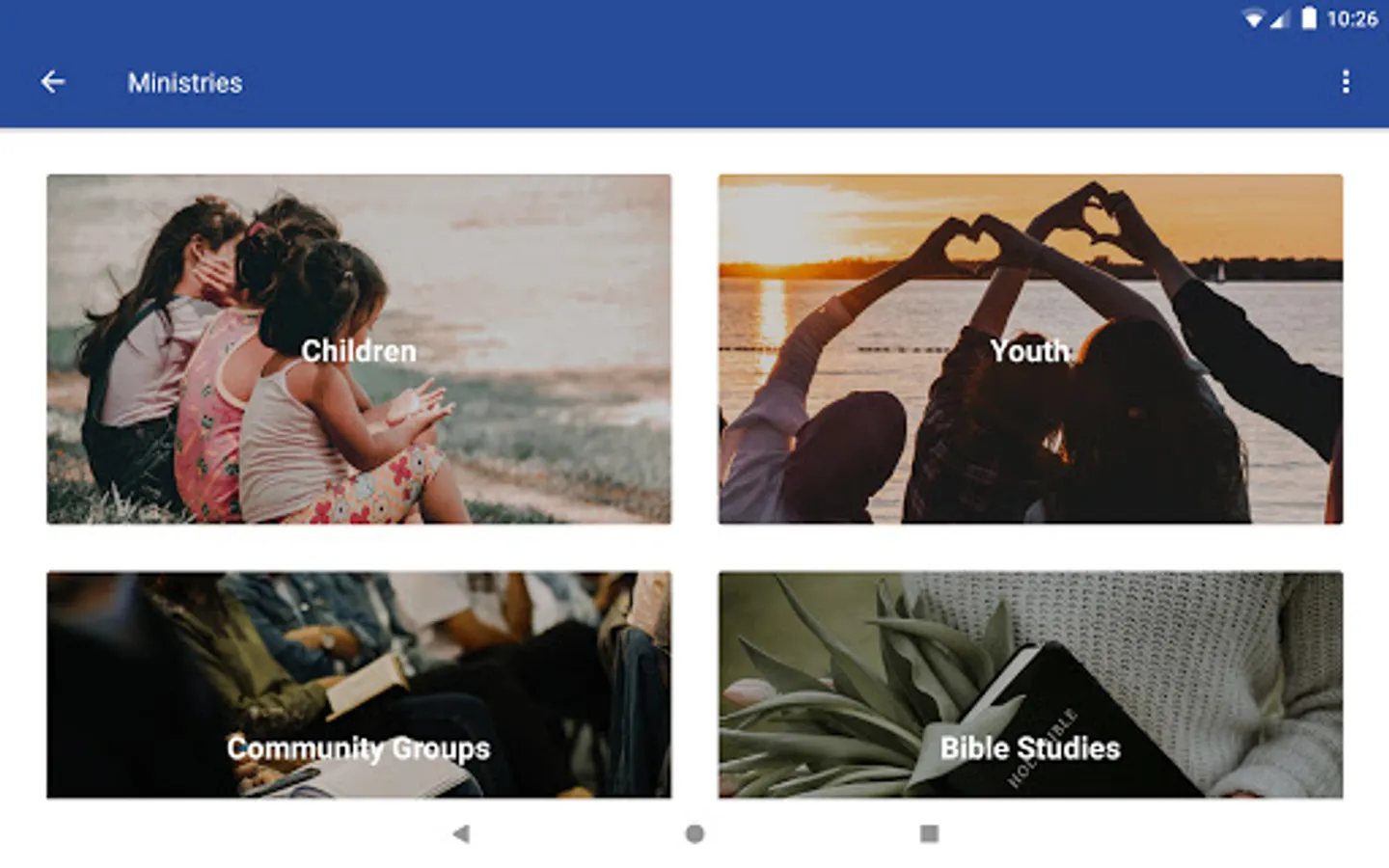Viewport: 1389px width, 868px height.
Task: Go back using the toolbar arrow
Action: pos(53,83)
